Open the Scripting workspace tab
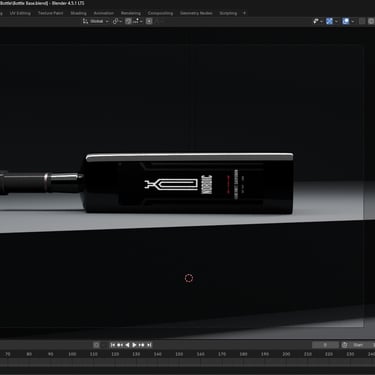This screenshot has width=375, height=375. point(228,13)
